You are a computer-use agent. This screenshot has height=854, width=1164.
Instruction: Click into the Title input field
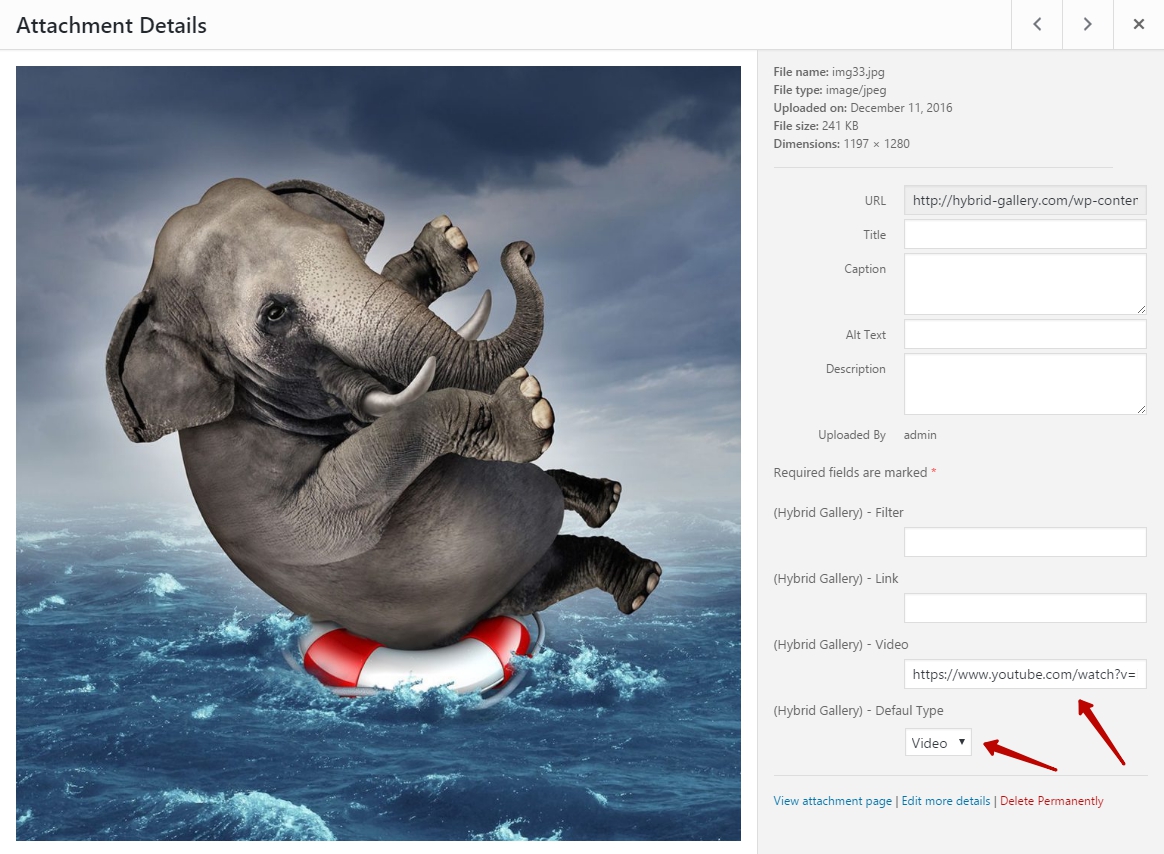[x=1024, y=235]
